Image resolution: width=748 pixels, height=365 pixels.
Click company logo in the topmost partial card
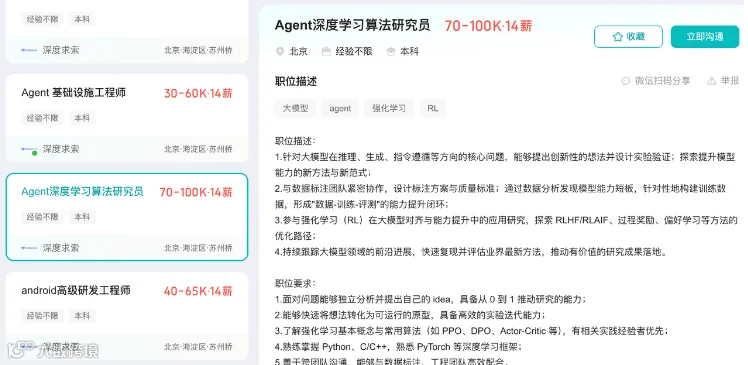click(x=29, y=50)
